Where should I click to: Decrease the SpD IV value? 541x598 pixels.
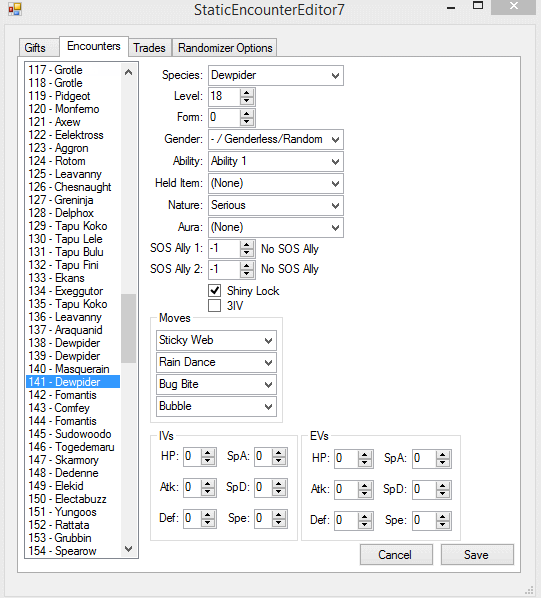[279, 492]
